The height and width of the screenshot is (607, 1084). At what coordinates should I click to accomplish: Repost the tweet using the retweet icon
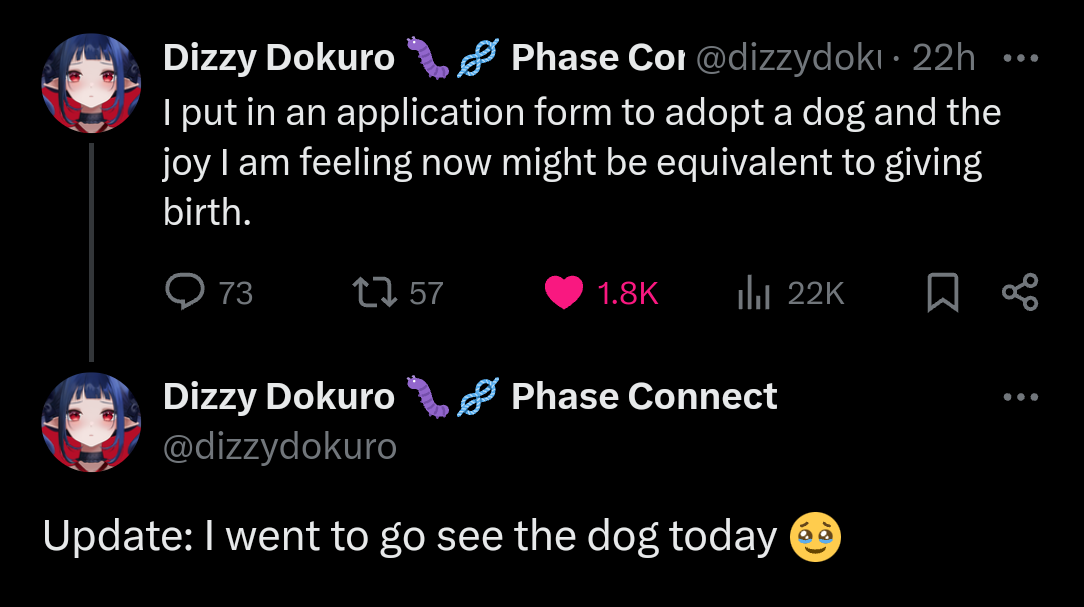(x=375, y=292)
